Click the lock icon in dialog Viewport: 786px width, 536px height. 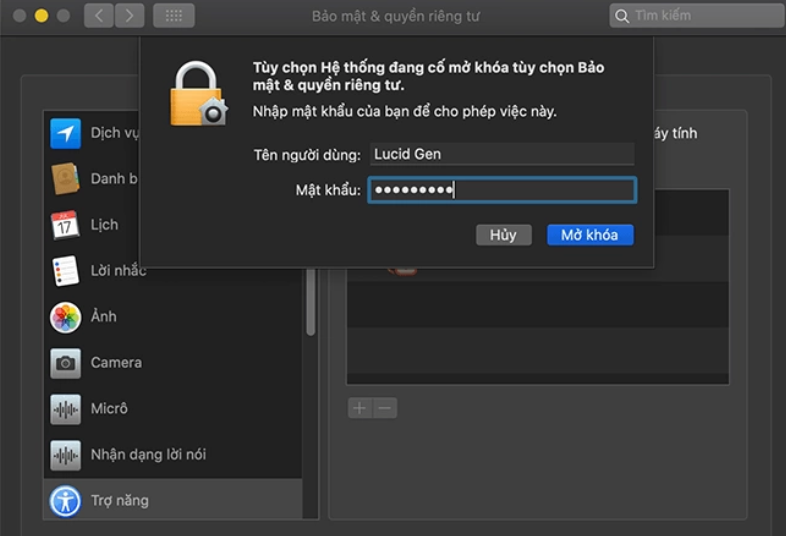(x=199, y=94)
